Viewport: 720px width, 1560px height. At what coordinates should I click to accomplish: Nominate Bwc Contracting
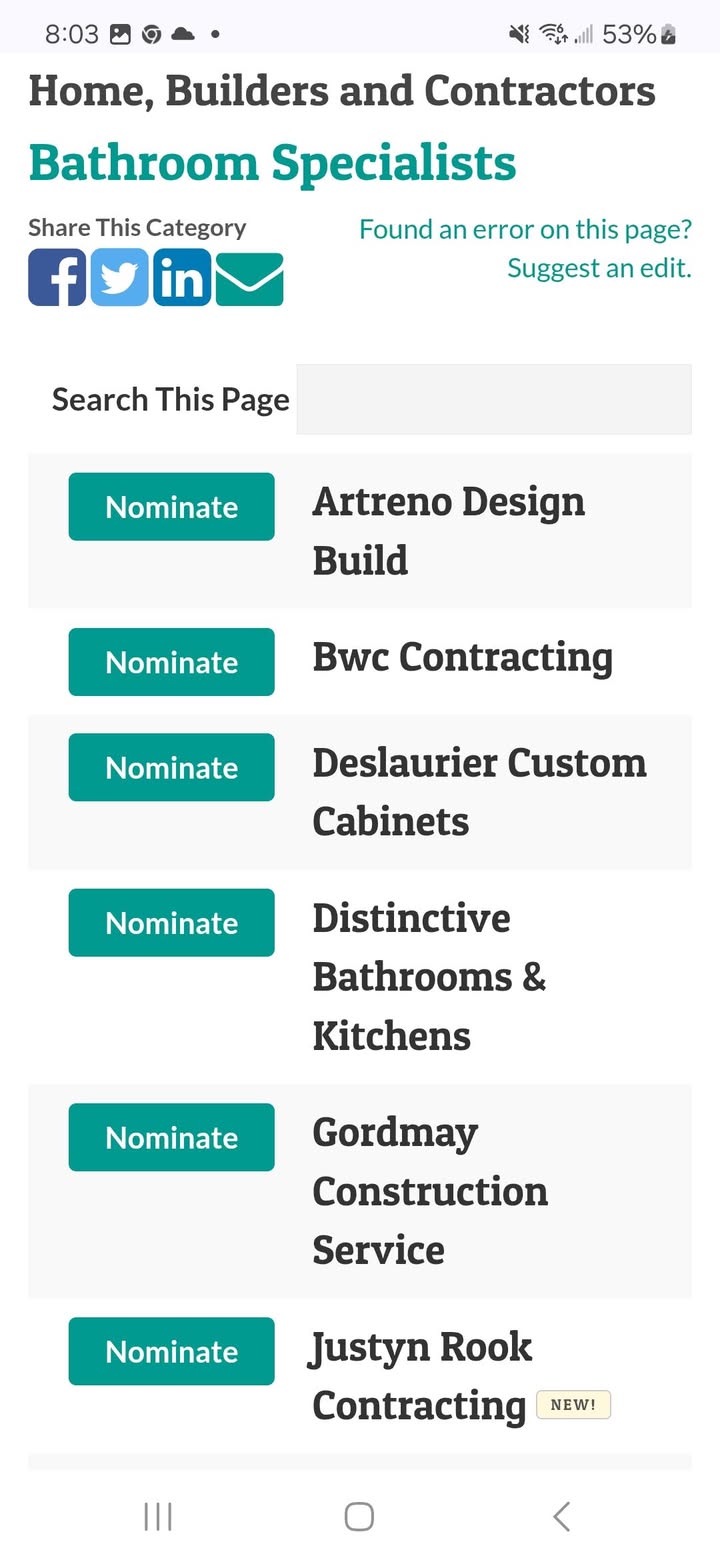point(171,661)
